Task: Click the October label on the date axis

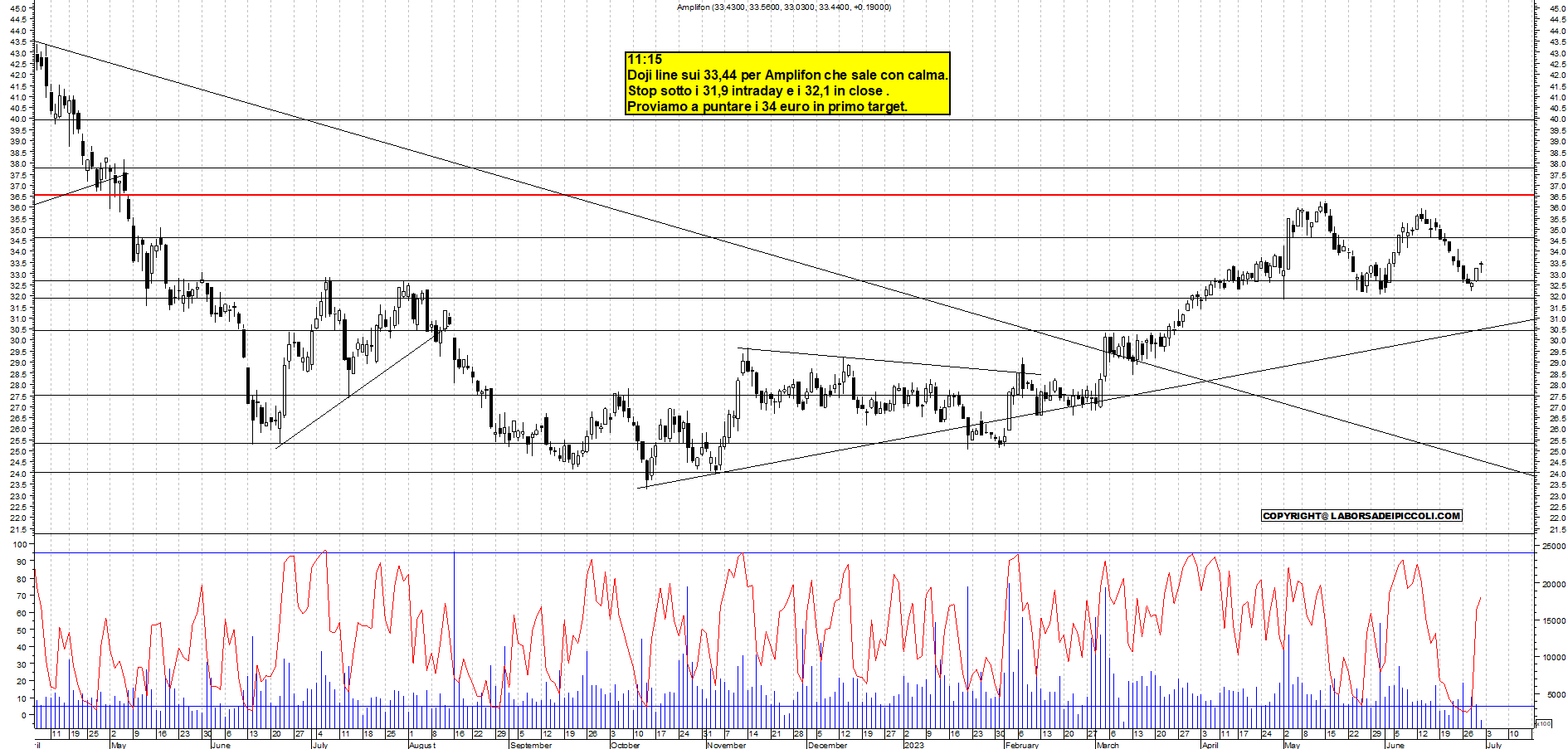Action: pos(625,745)
